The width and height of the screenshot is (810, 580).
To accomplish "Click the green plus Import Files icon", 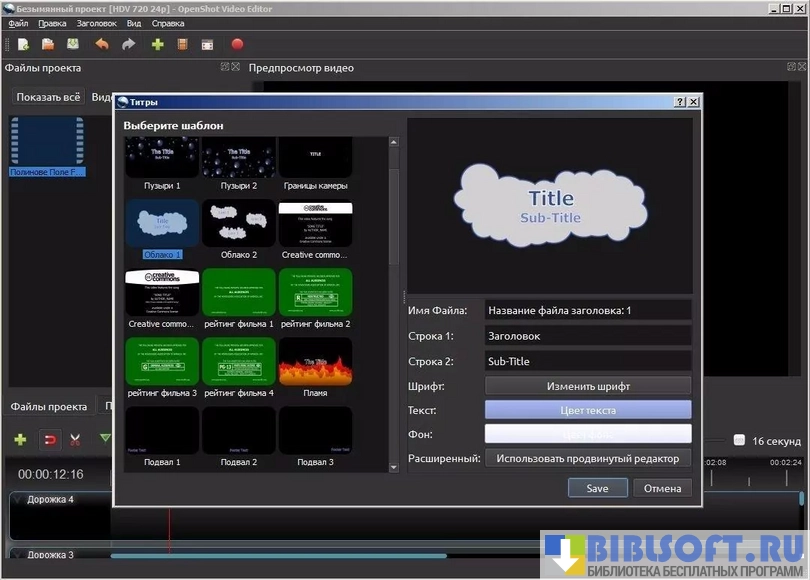I will [157, 44].
